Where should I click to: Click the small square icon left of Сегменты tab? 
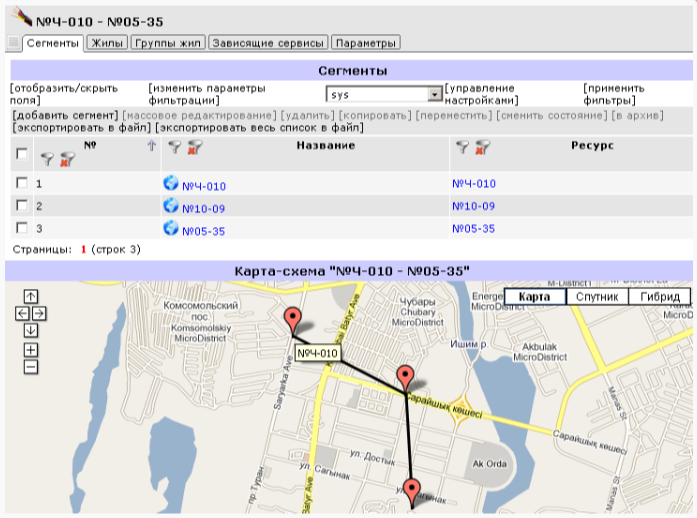[14, 42]
